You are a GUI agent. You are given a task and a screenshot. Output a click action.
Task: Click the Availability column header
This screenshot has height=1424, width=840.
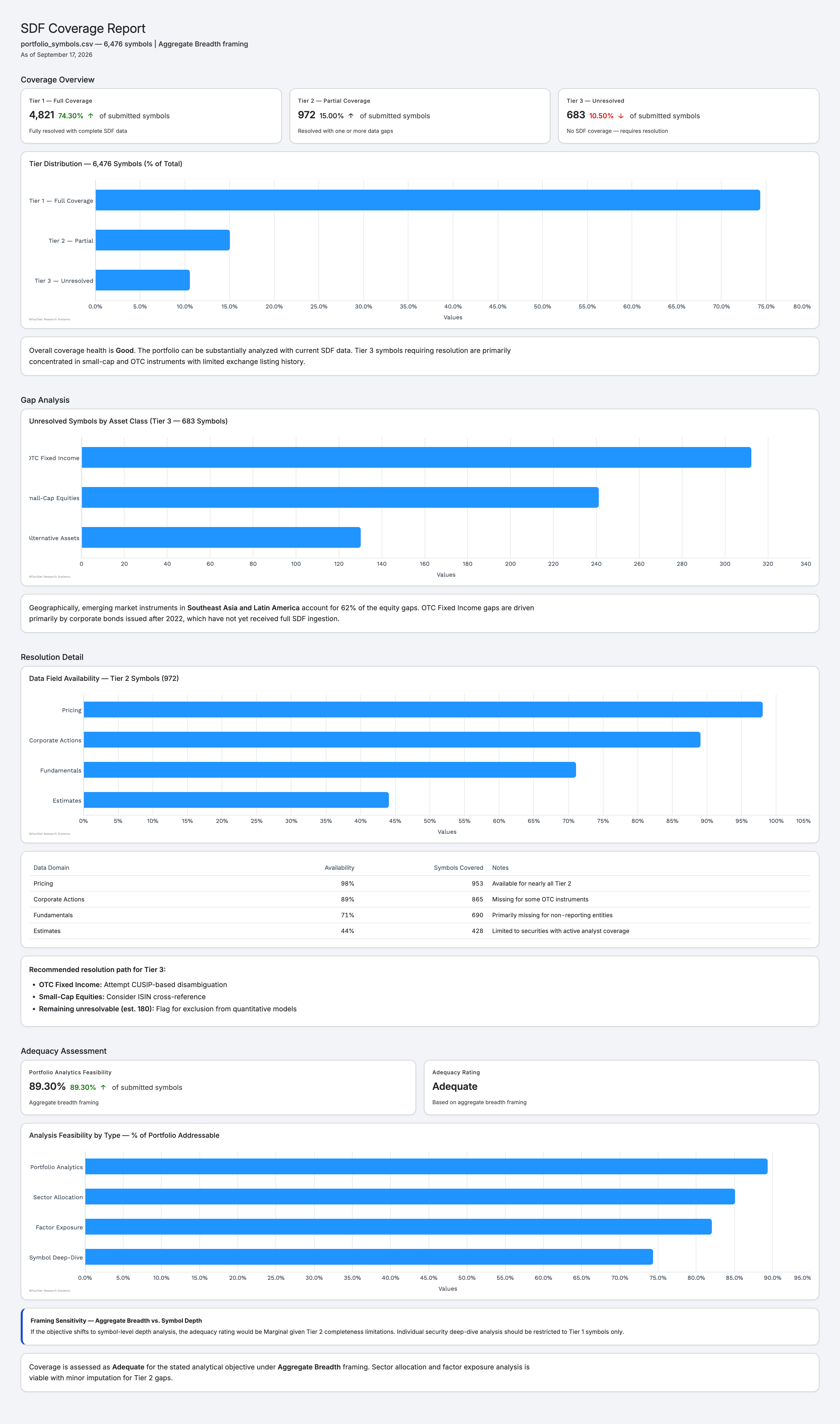[x=340, y=868]
